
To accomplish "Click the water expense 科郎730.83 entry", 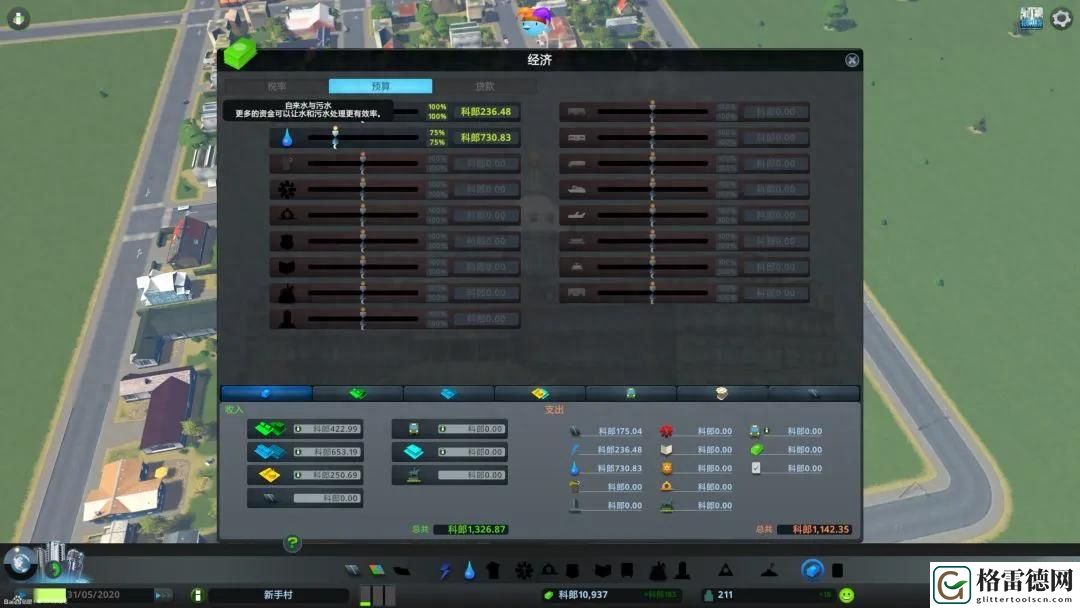I will tap(606, 468).
